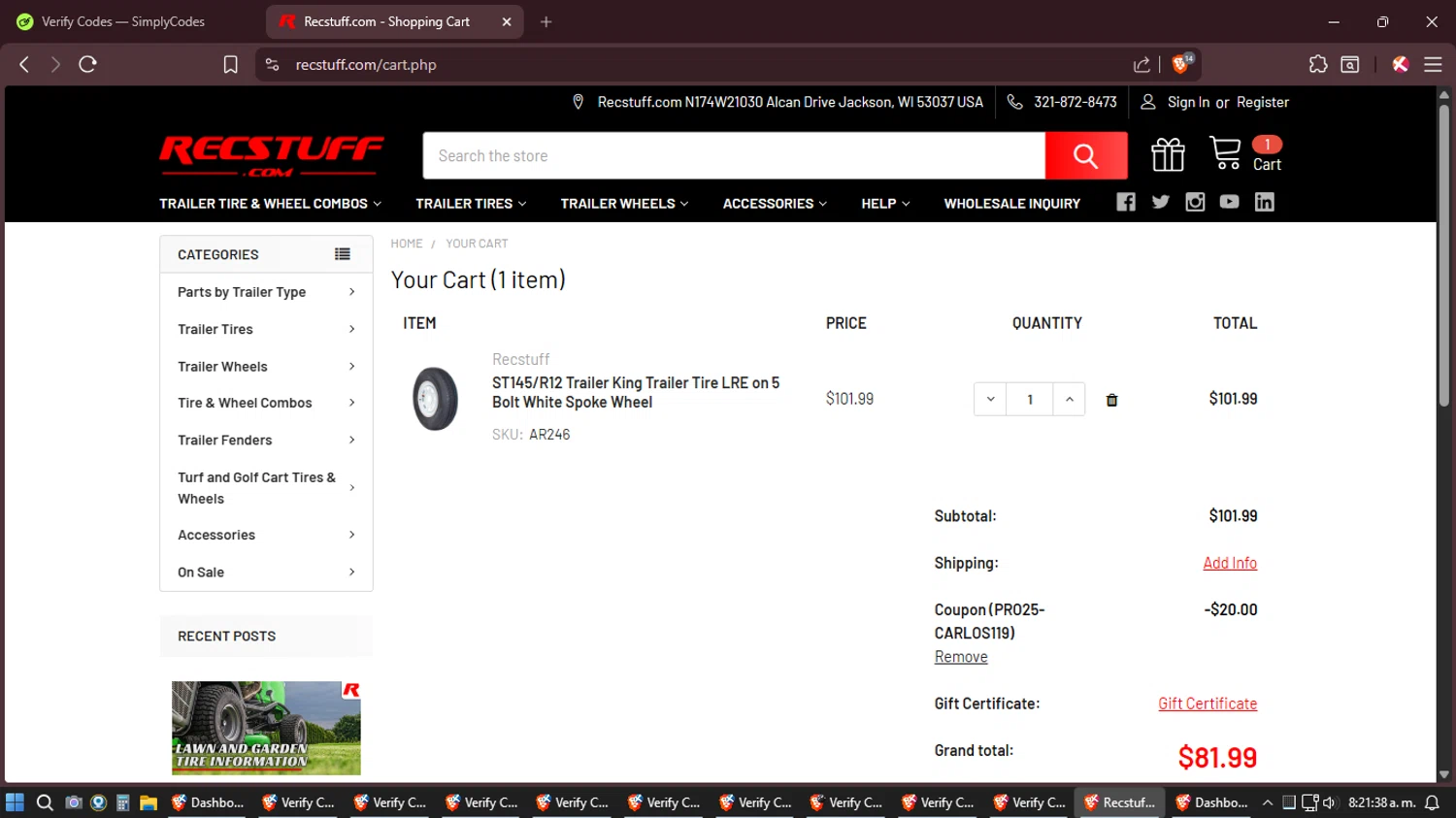Screen dimensions: 1456x818
Task: Open the Recstuff YouTube icon
Action: pyautogui.click(x=1229, y=202)
